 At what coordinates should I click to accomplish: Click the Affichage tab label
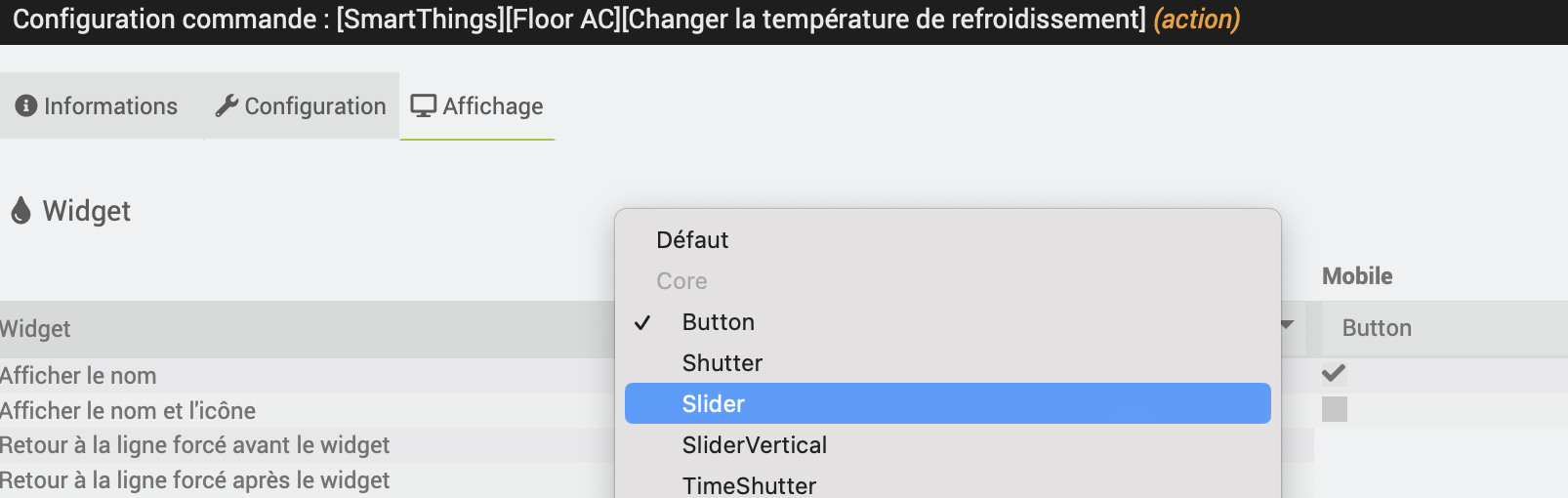click(493, 105)
